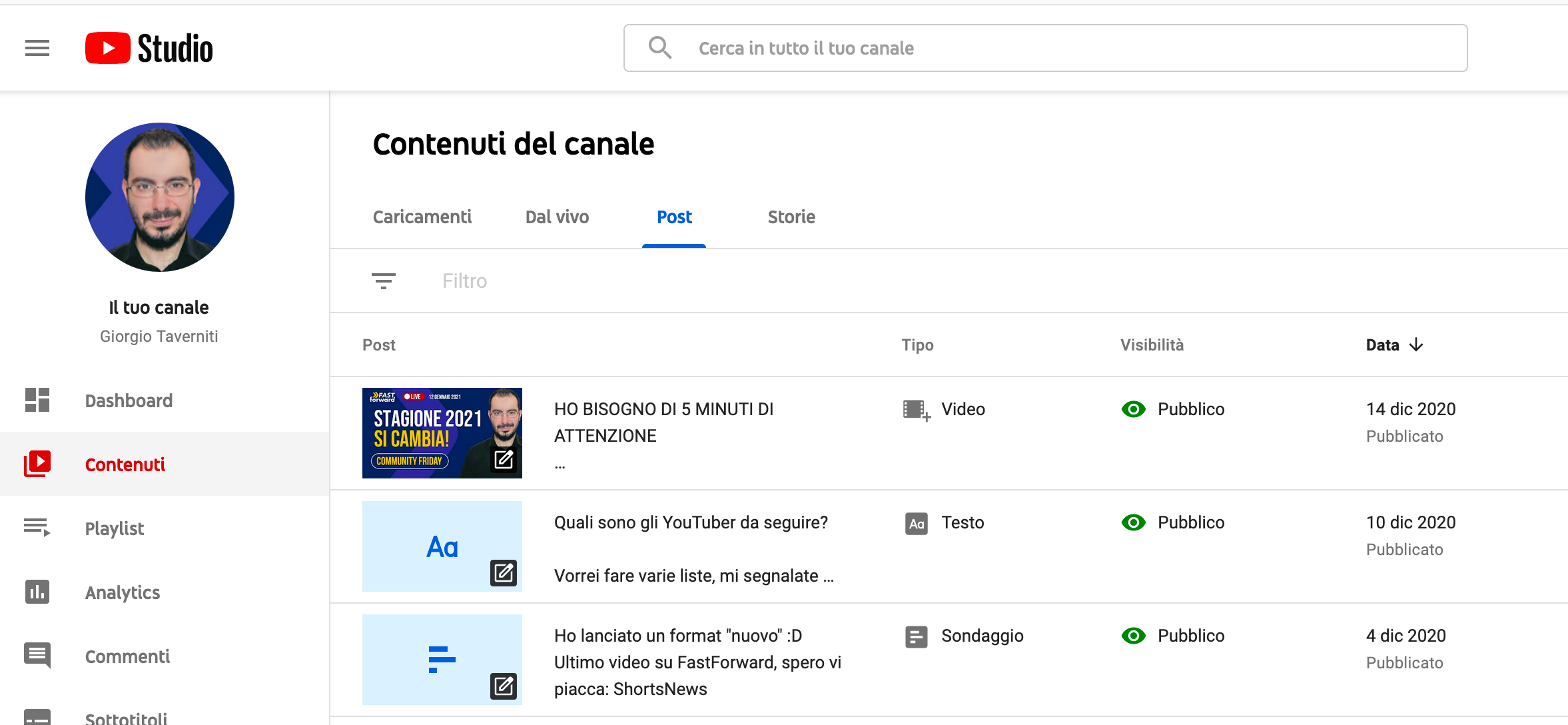
Task: Click the Sottotitoli sidebar icon
Action: tap(37, 717)
